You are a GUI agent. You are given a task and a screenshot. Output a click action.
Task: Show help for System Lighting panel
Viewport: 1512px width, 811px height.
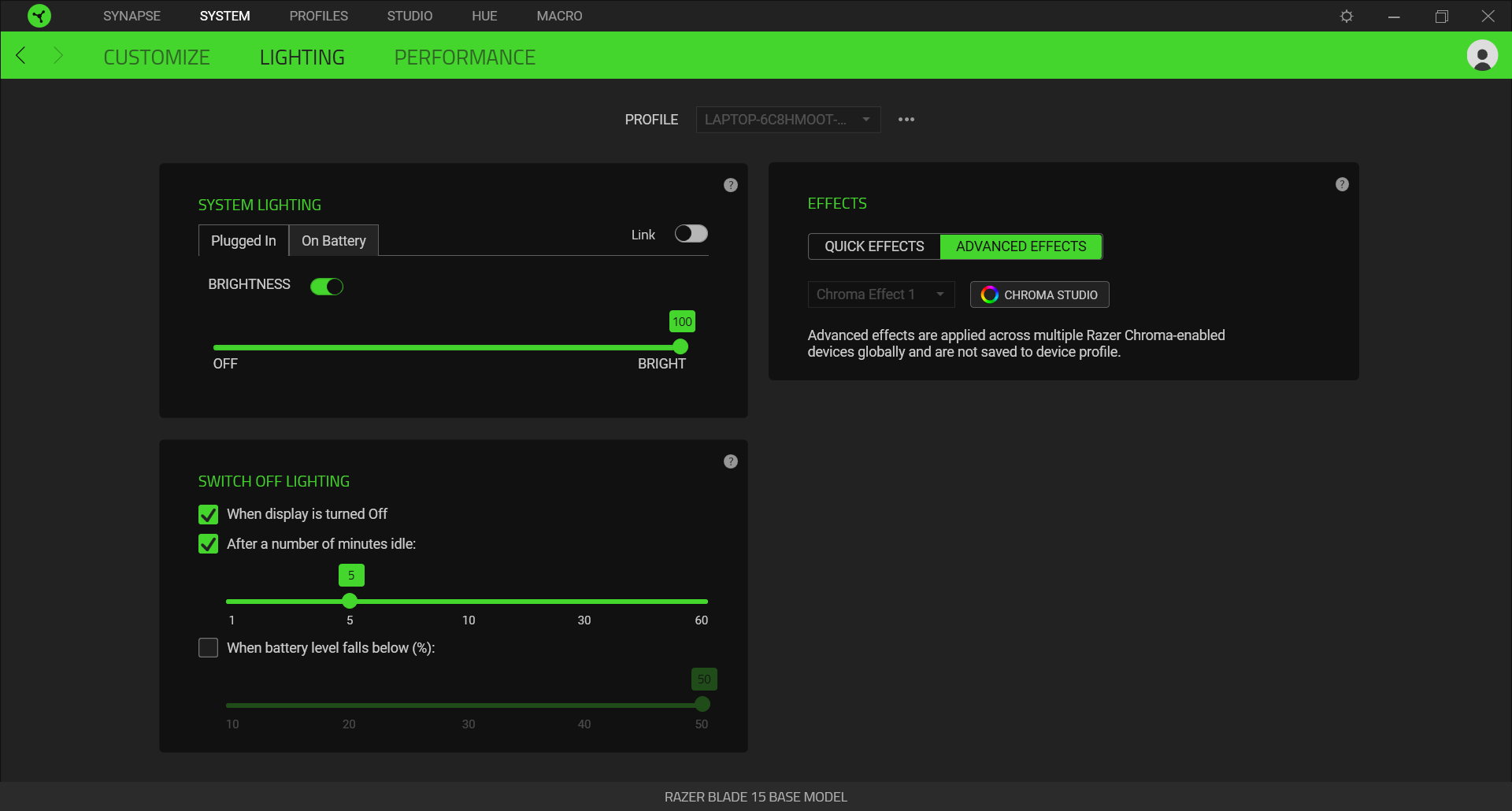coord(731,185)
